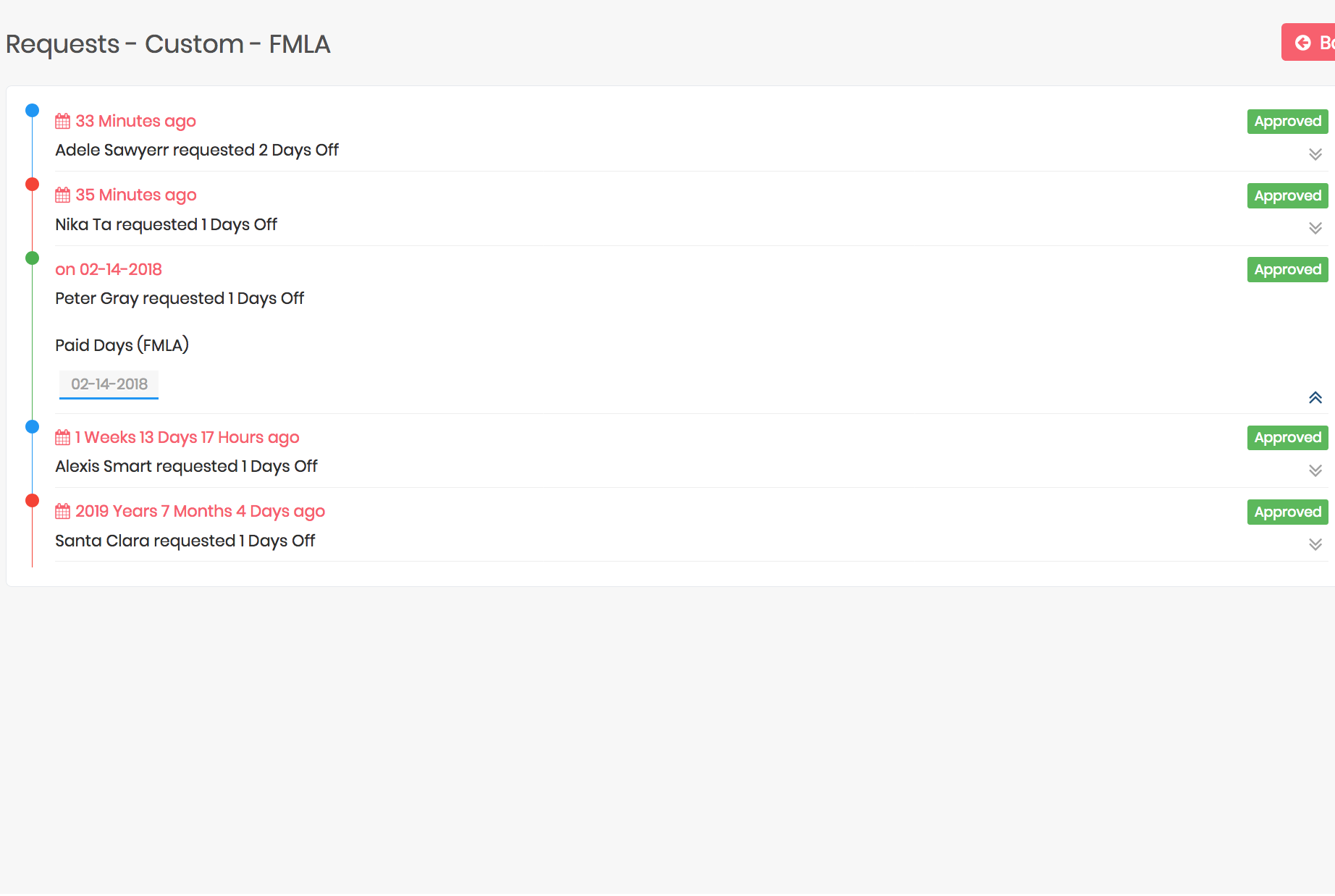
Task: Click Approved badge for Adele Sawyerr
Action: [1287, 122]
